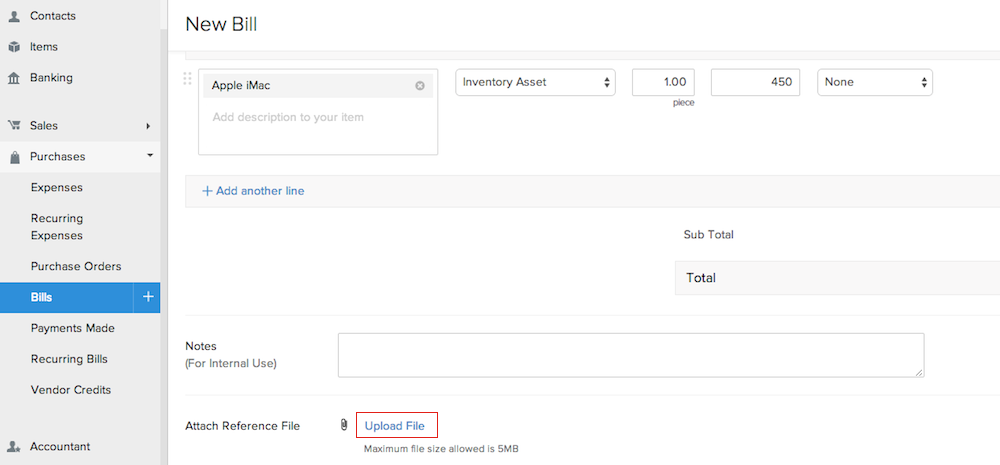Click the paperclip attachment icon
The width and height of the screenshot is (1000, 465).
pyautogui.click(x=344, y=426)
